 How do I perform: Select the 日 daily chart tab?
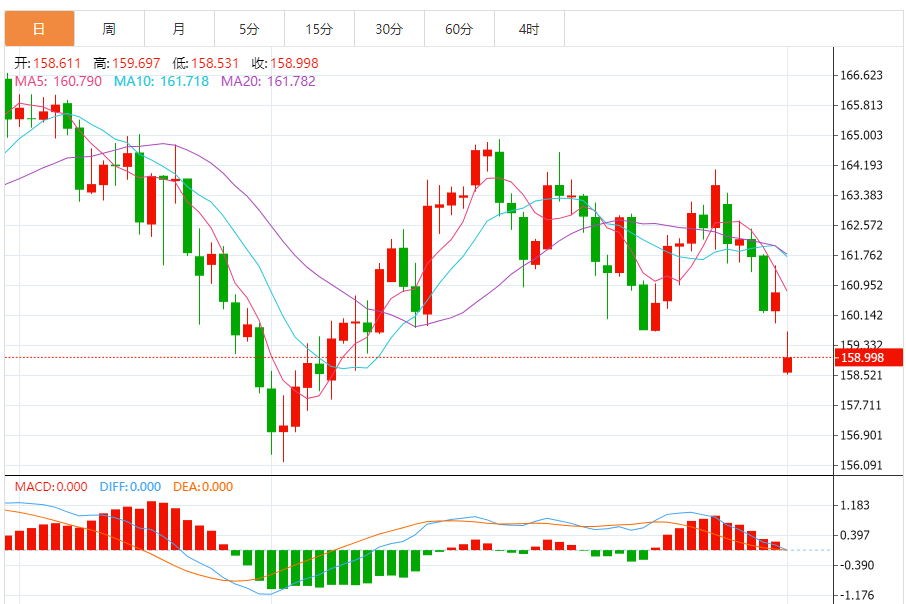click(39, 28)
